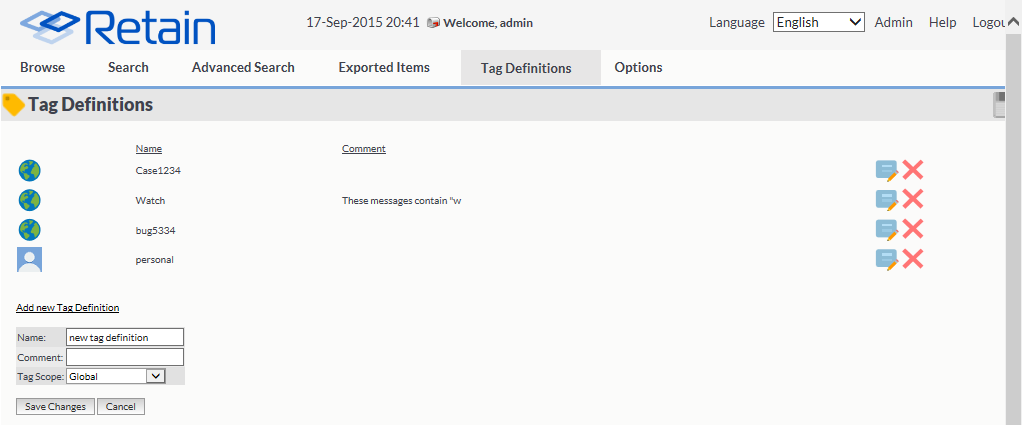The width and height of the screenshot is (1022, 425).
Task: Click in the Comment input field
Action: 125,357
